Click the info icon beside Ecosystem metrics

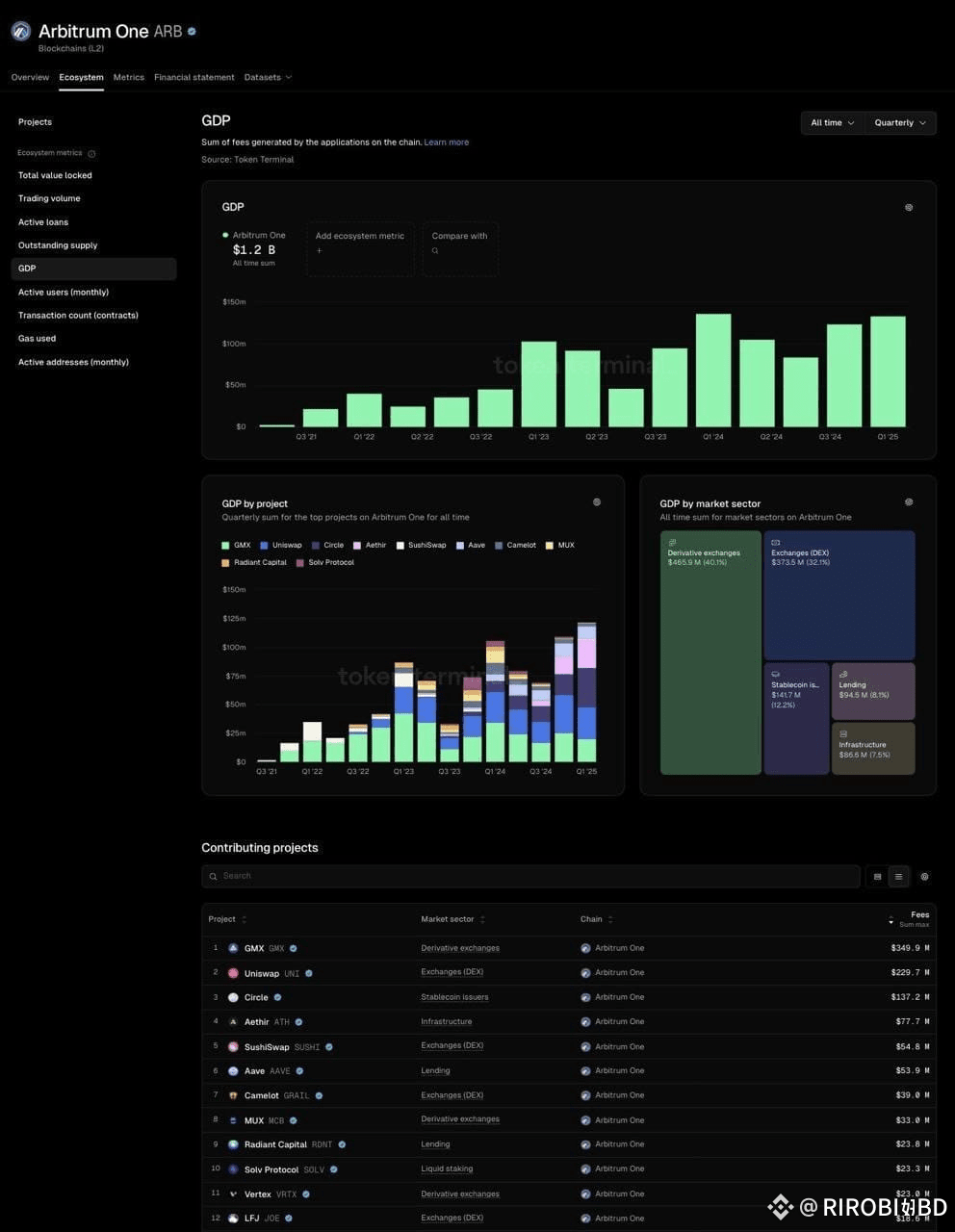pyautogui.click(x=92, y=154)
